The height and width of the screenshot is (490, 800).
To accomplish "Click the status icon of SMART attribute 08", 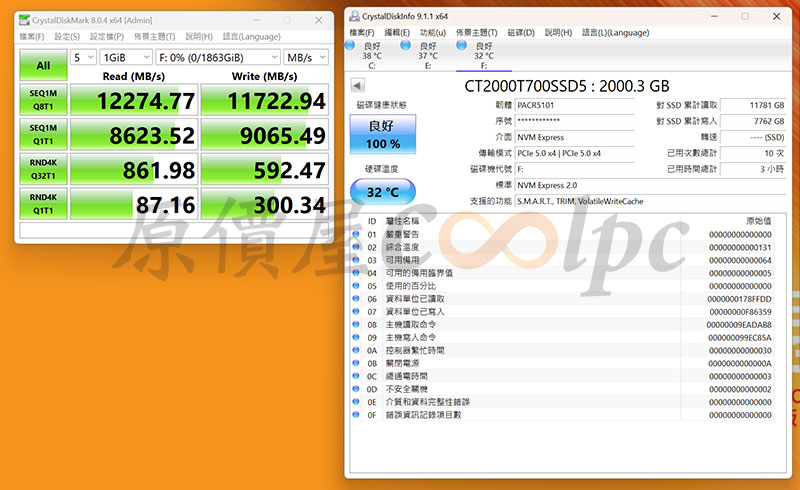I will (x=356, y=325).
